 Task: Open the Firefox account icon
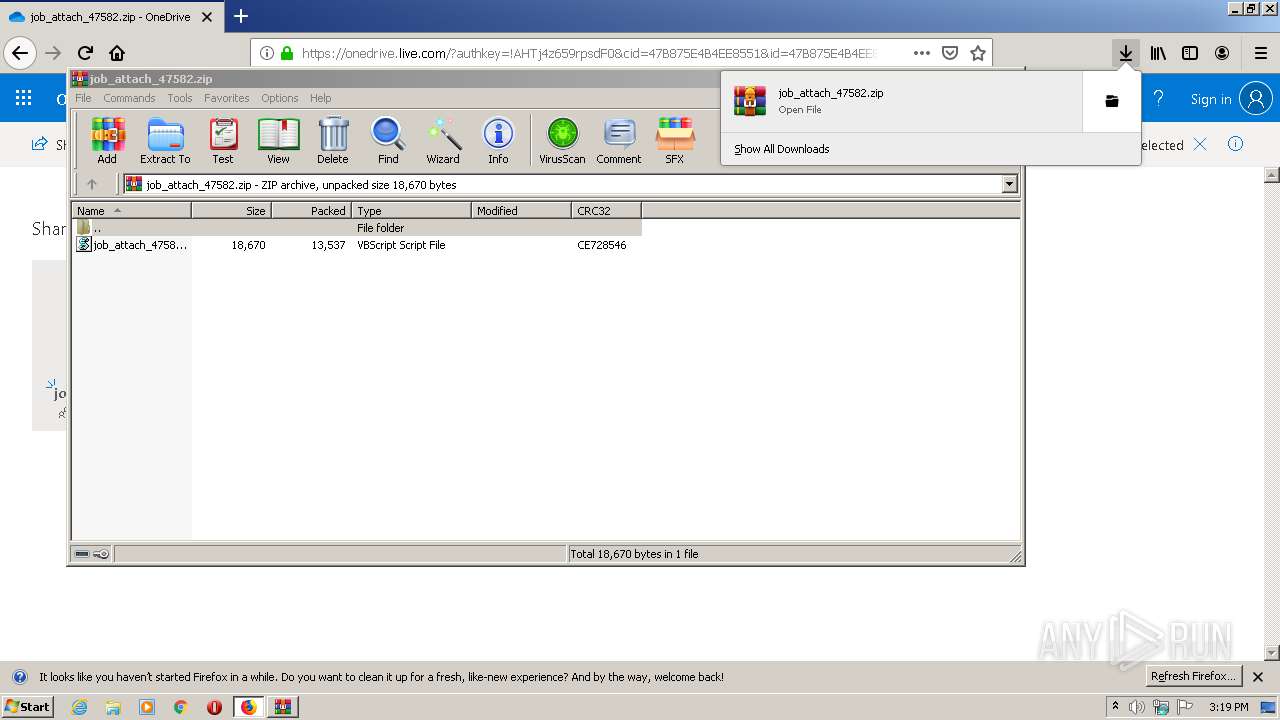pos(1222,53)
